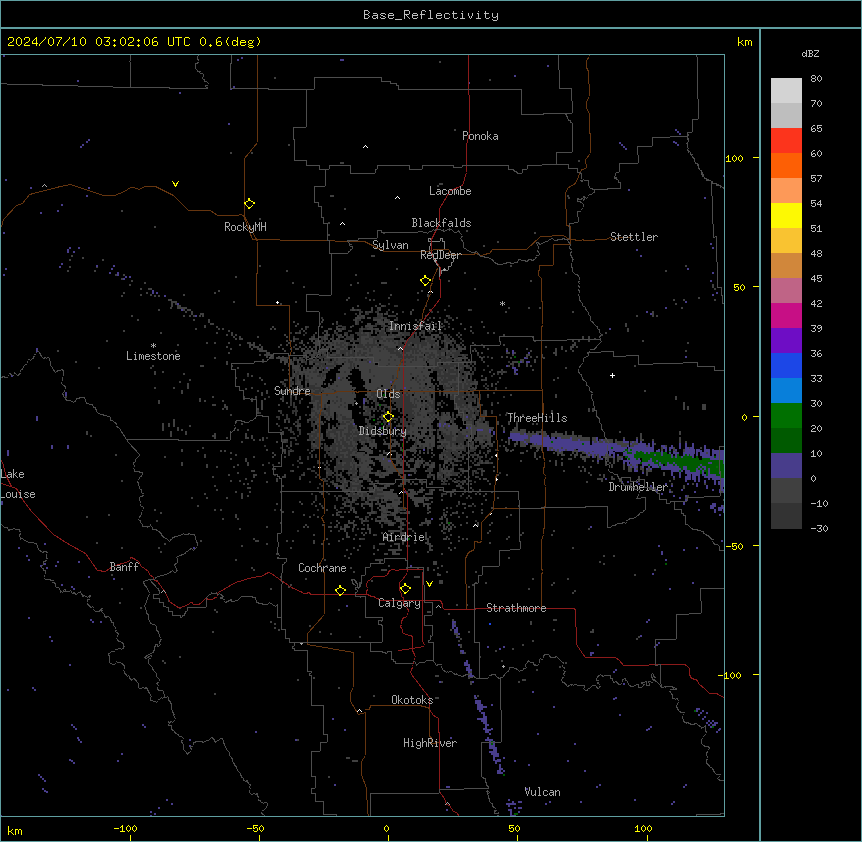
Task: Click the Base_Reflectivity title text
Action: point(431,15)
